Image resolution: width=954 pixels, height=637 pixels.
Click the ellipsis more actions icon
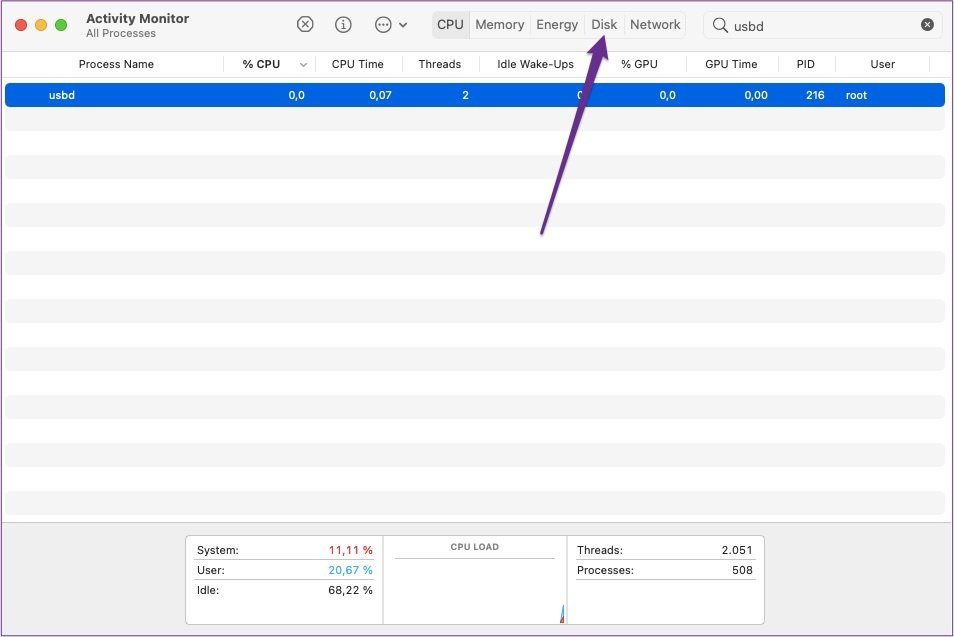383,25
